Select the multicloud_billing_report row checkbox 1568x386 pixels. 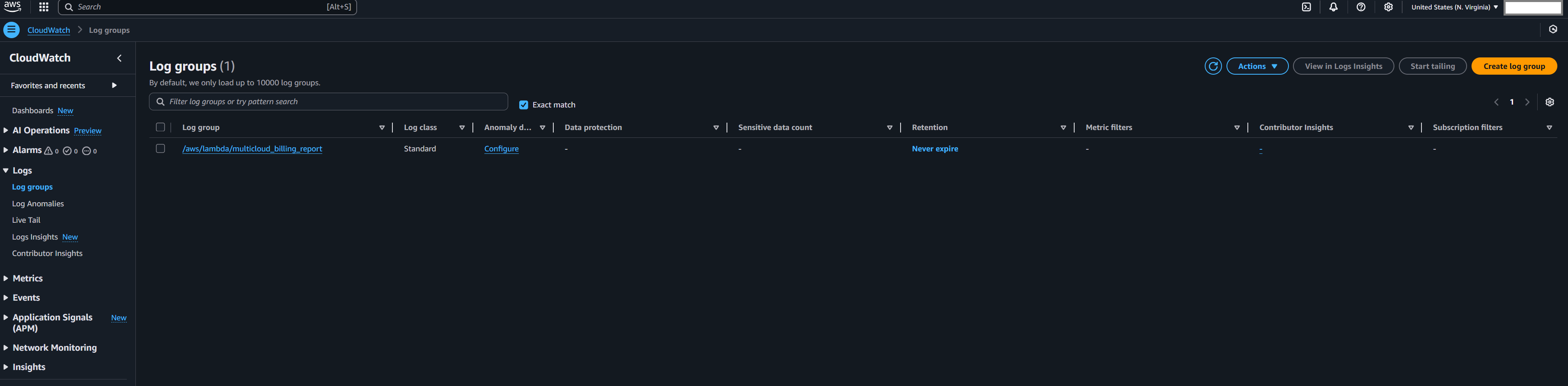tap(160, 148)
